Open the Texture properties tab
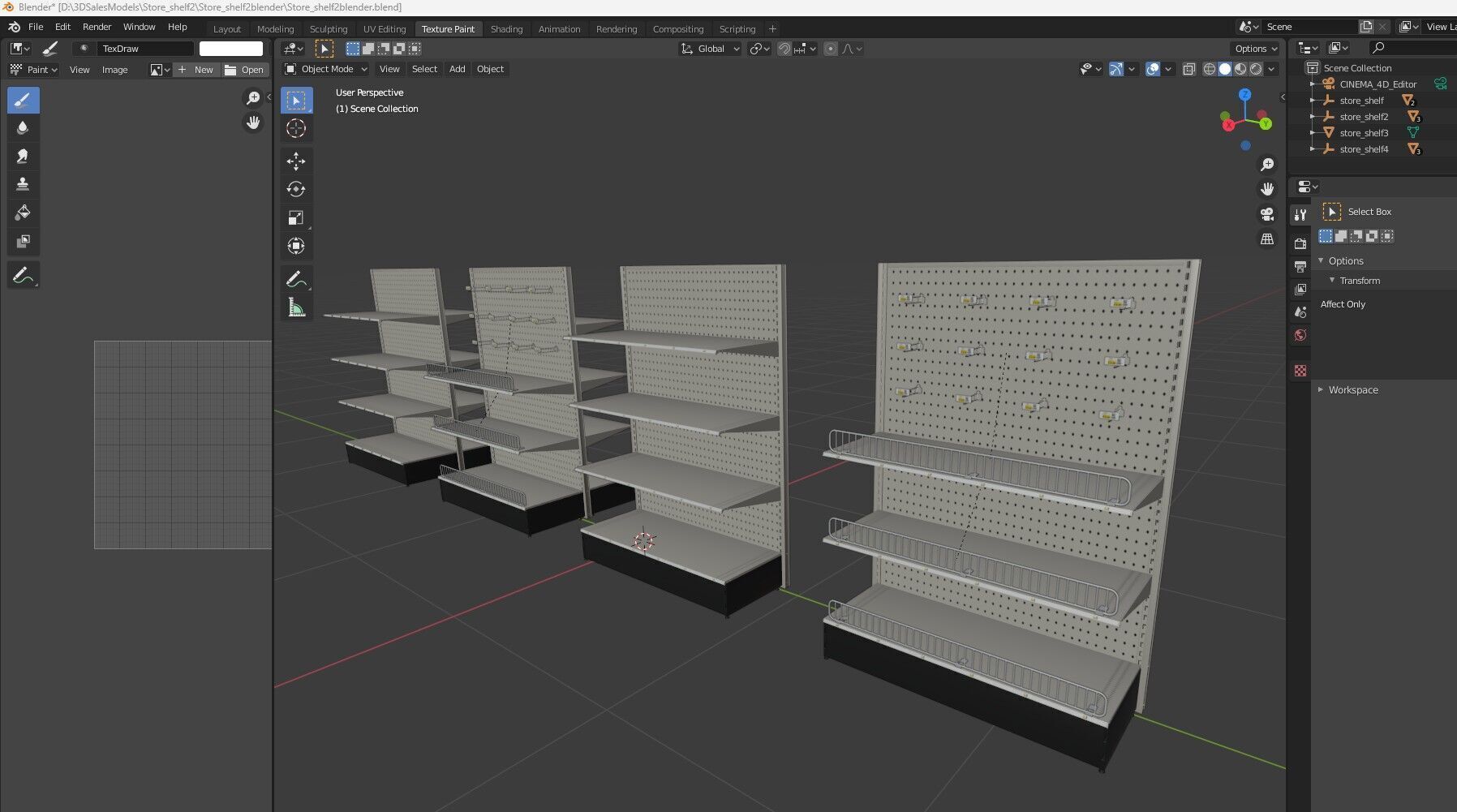Image resolution: width=1457 pixels, height=812 pixels. tap(1300, 370)
